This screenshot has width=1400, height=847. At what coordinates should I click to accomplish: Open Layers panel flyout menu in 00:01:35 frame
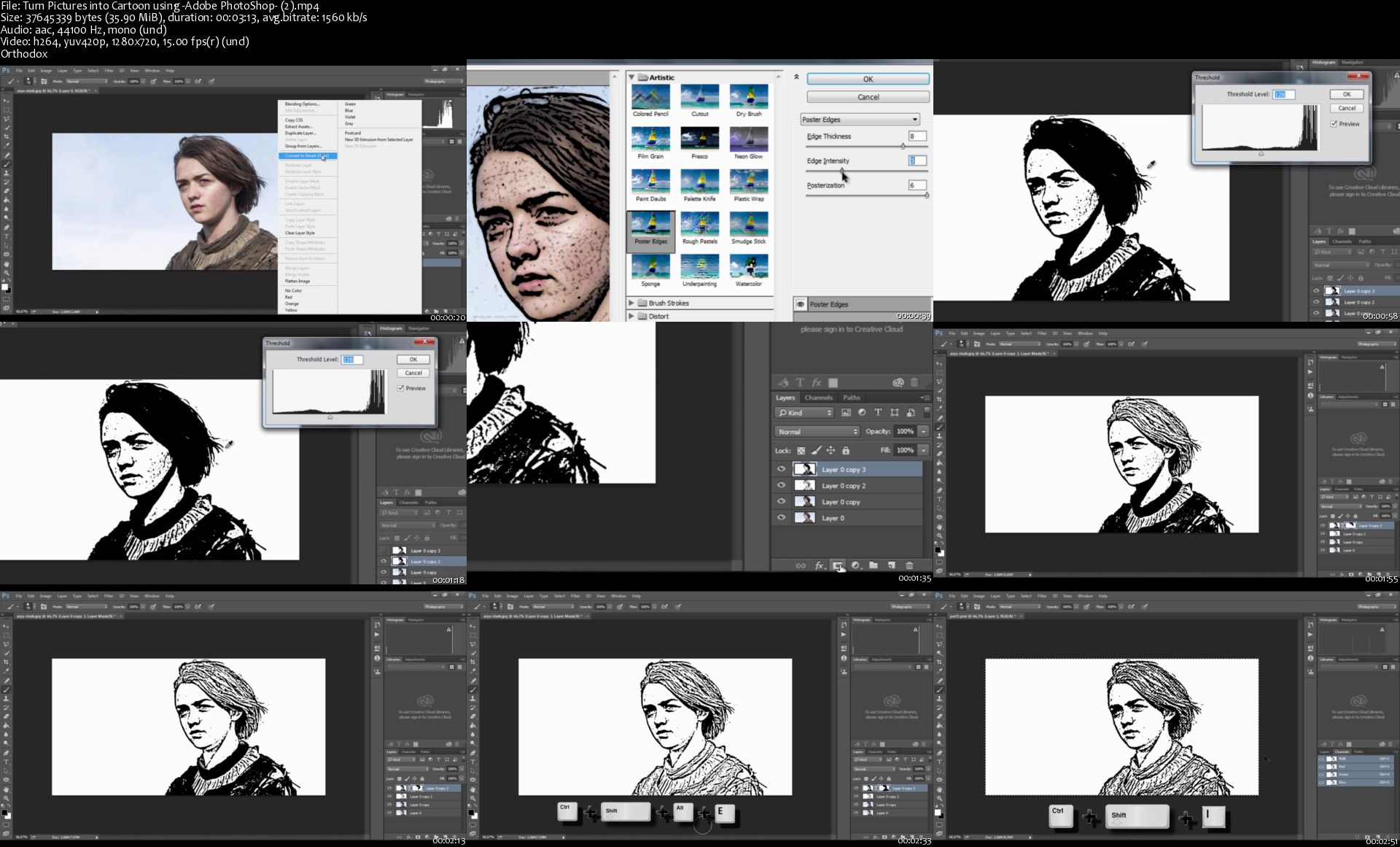[x=925, y=398]
